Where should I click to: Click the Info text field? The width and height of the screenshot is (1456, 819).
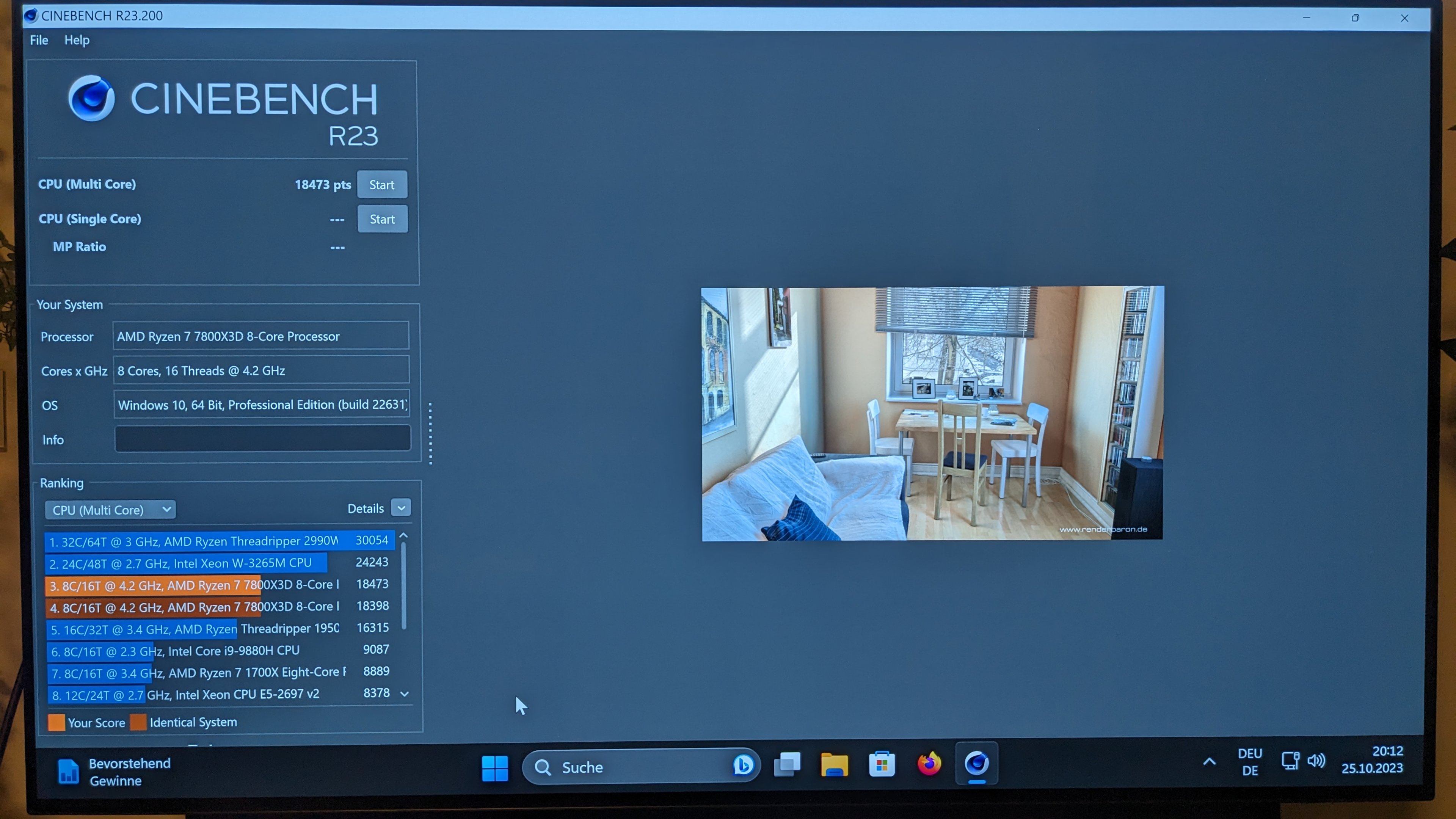point(262,439)
